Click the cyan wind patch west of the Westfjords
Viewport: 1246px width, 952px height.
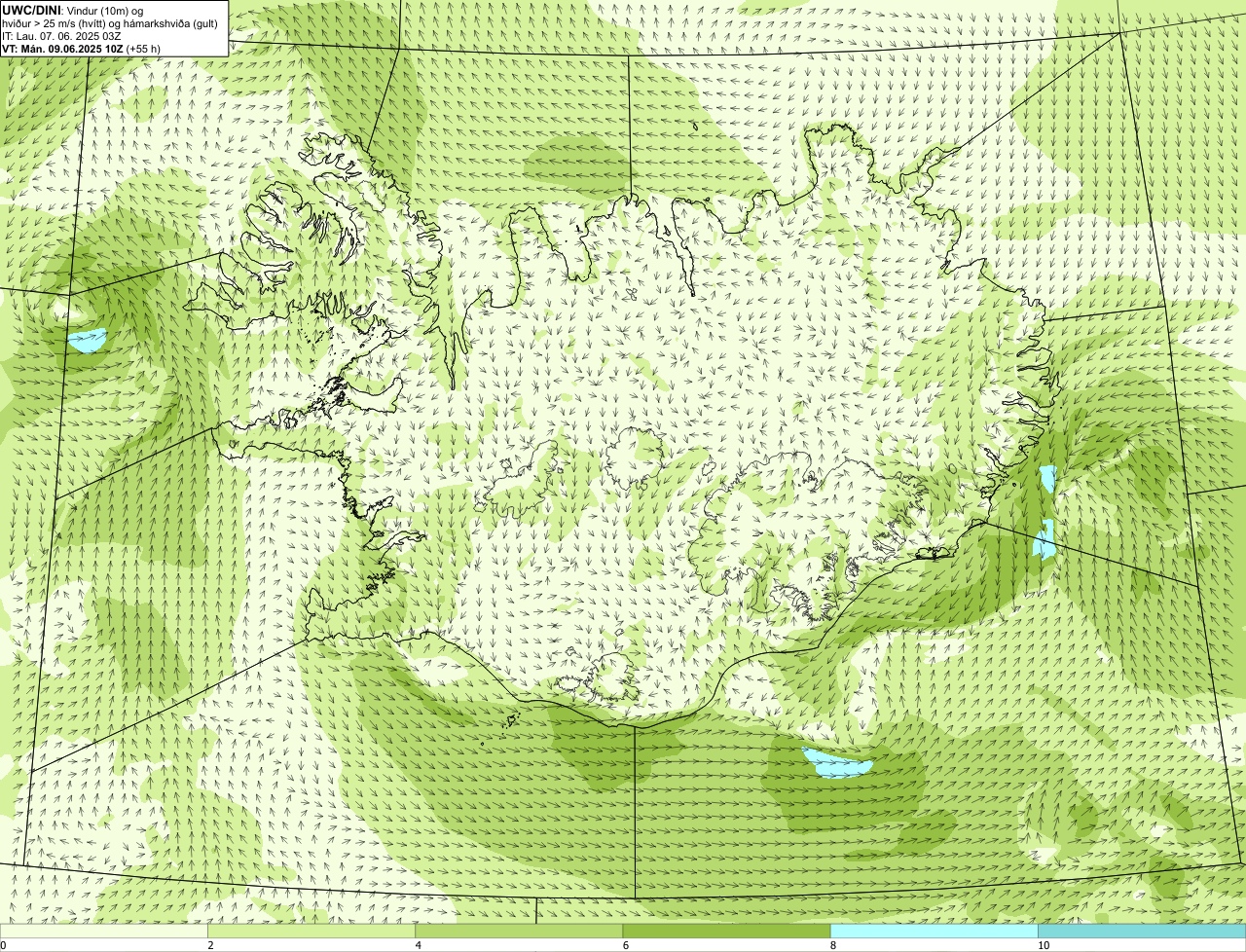pos(87,341)
